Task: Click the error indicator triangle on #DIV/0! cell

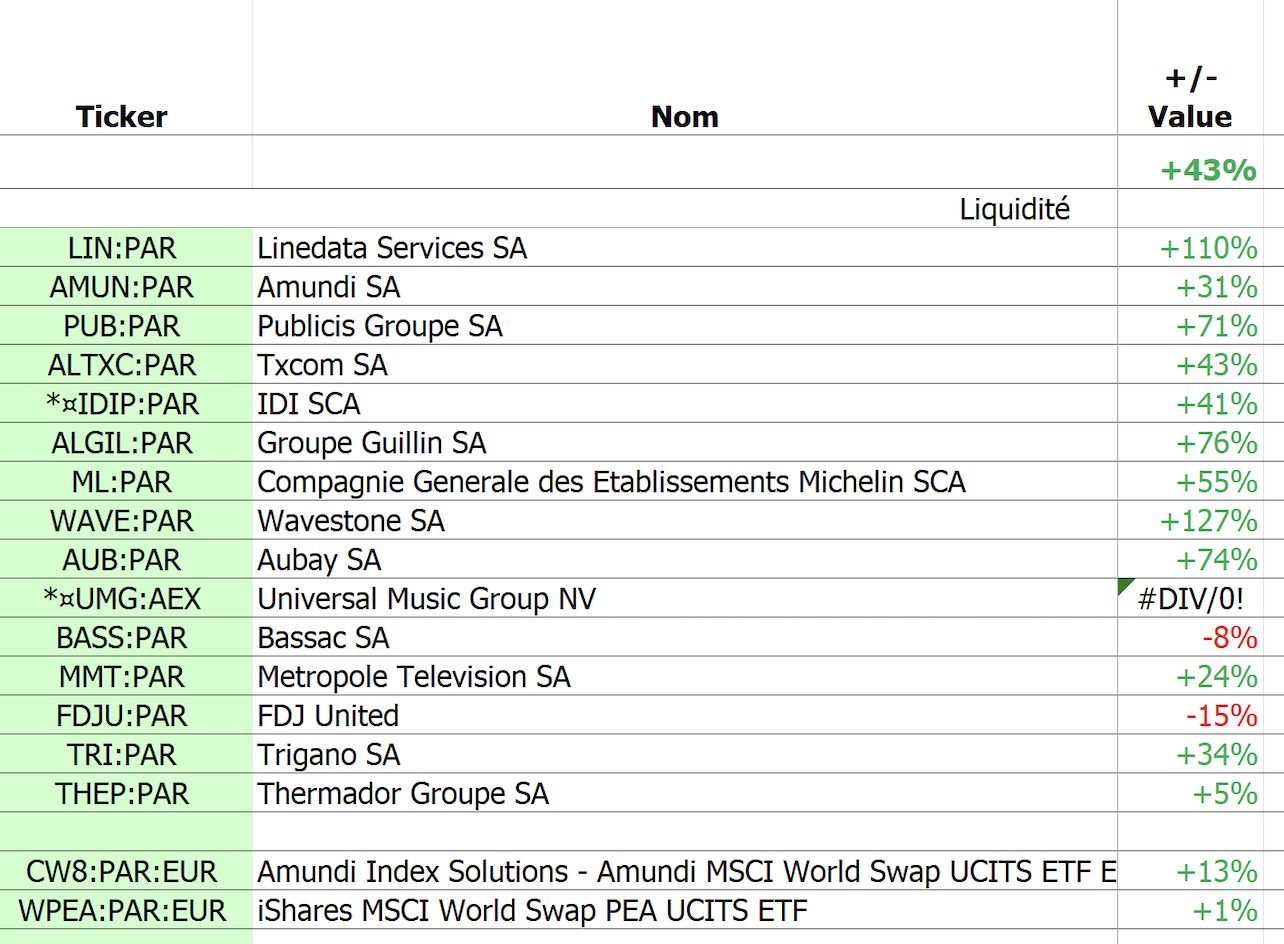Action: [x=1125, y=585]
